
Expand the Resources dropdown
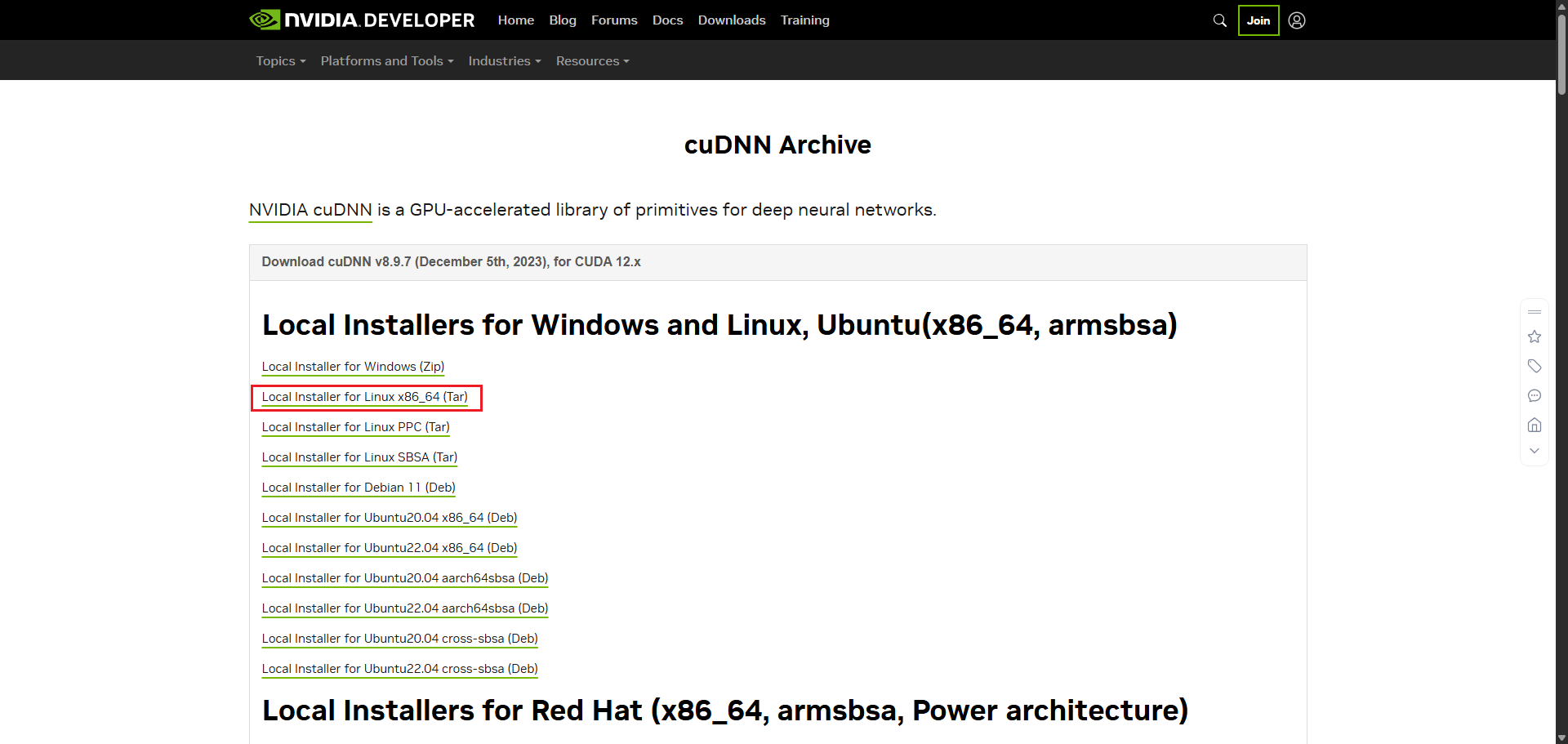point(593,60)
